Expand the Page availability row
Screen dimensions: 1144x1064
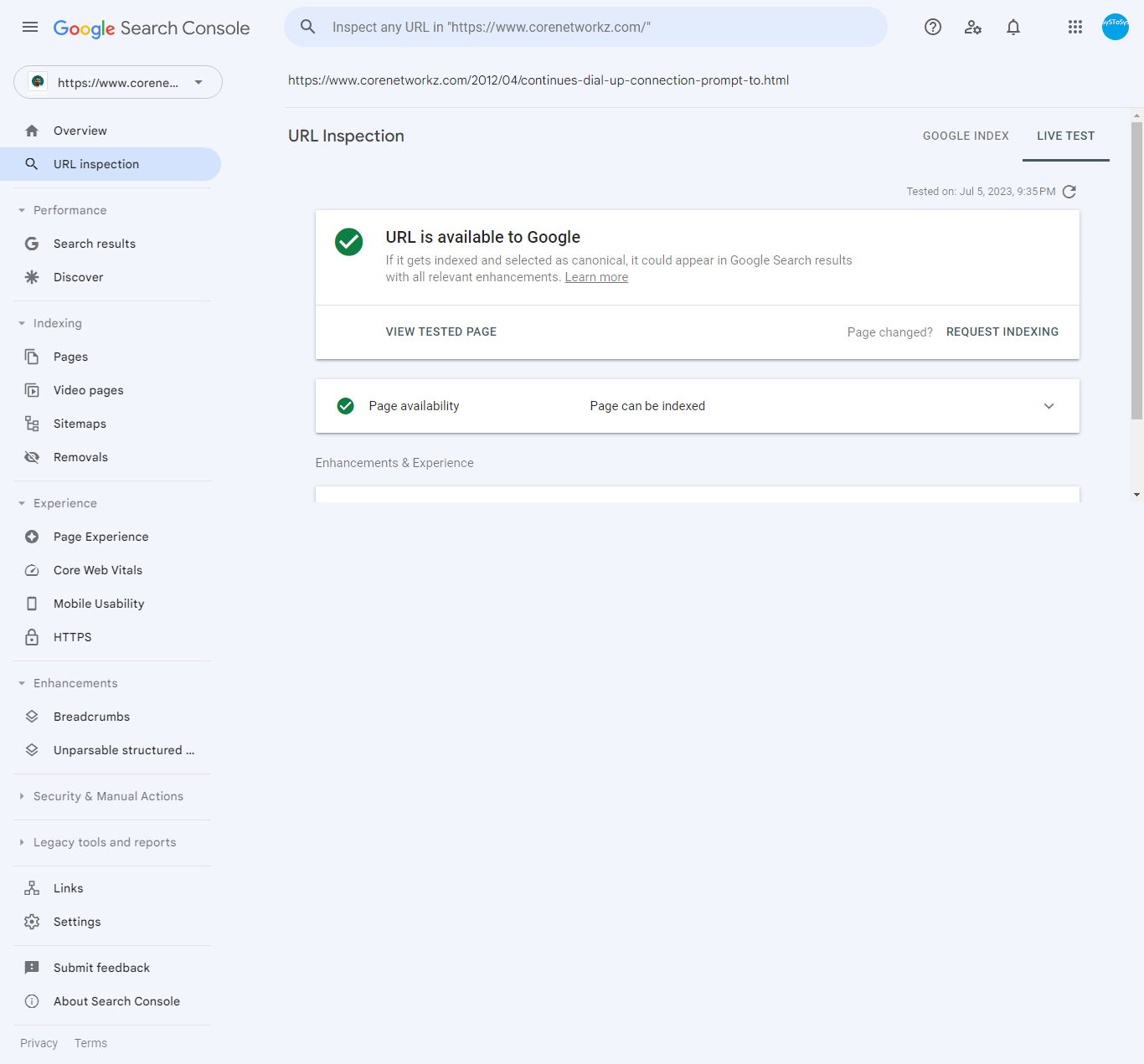(x=698, y=406)
